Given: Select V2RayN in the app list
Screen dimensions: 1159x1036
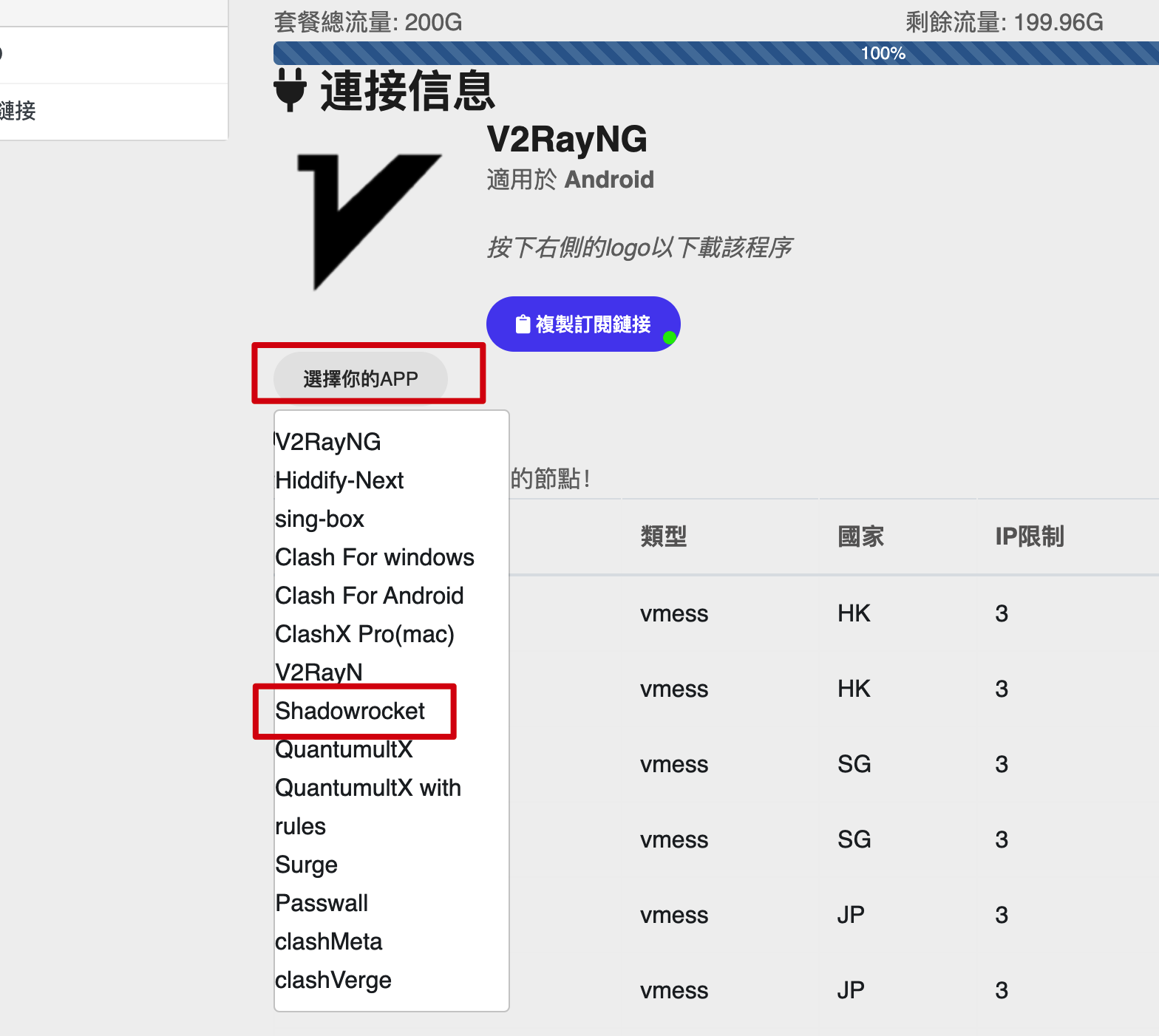Looking at the screenshot, I should click(x=319, y=672).
